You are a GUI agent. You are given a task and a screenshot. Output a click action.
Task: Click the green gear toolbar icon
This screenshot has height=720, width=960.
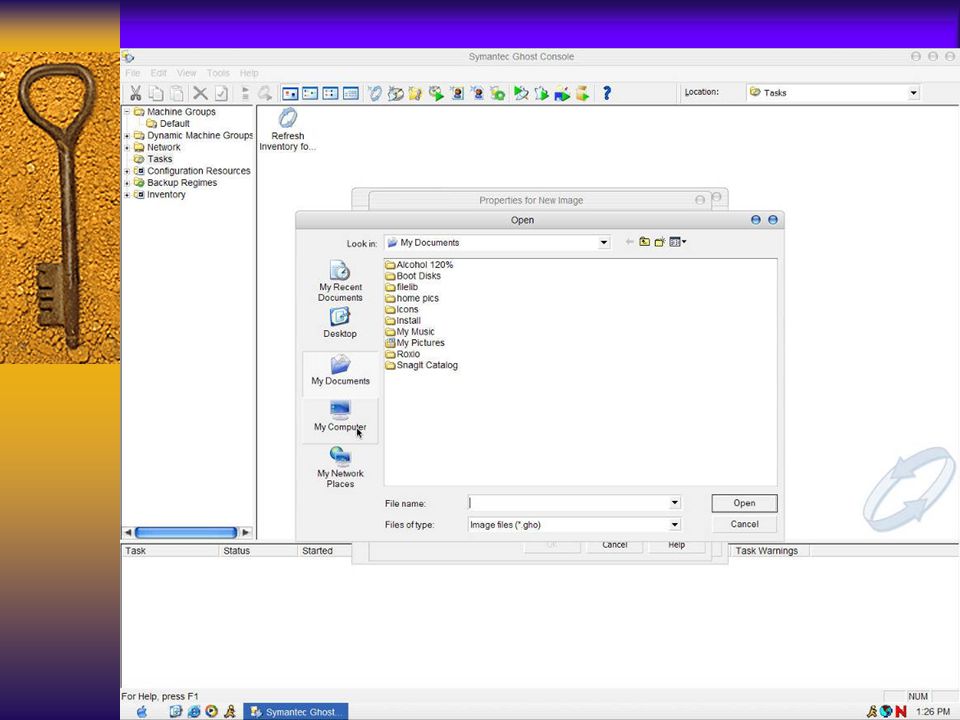498,93
